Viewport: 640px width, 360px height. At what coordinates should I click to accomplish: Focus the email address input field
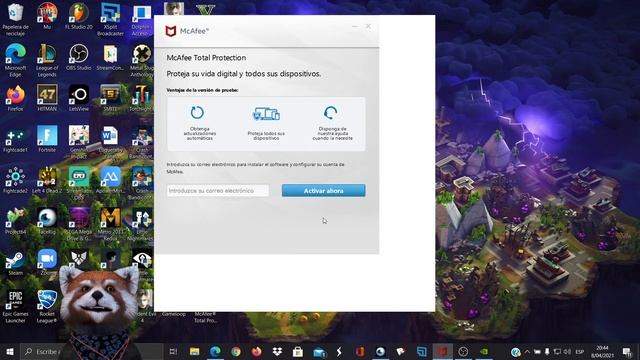pos(218,191)
